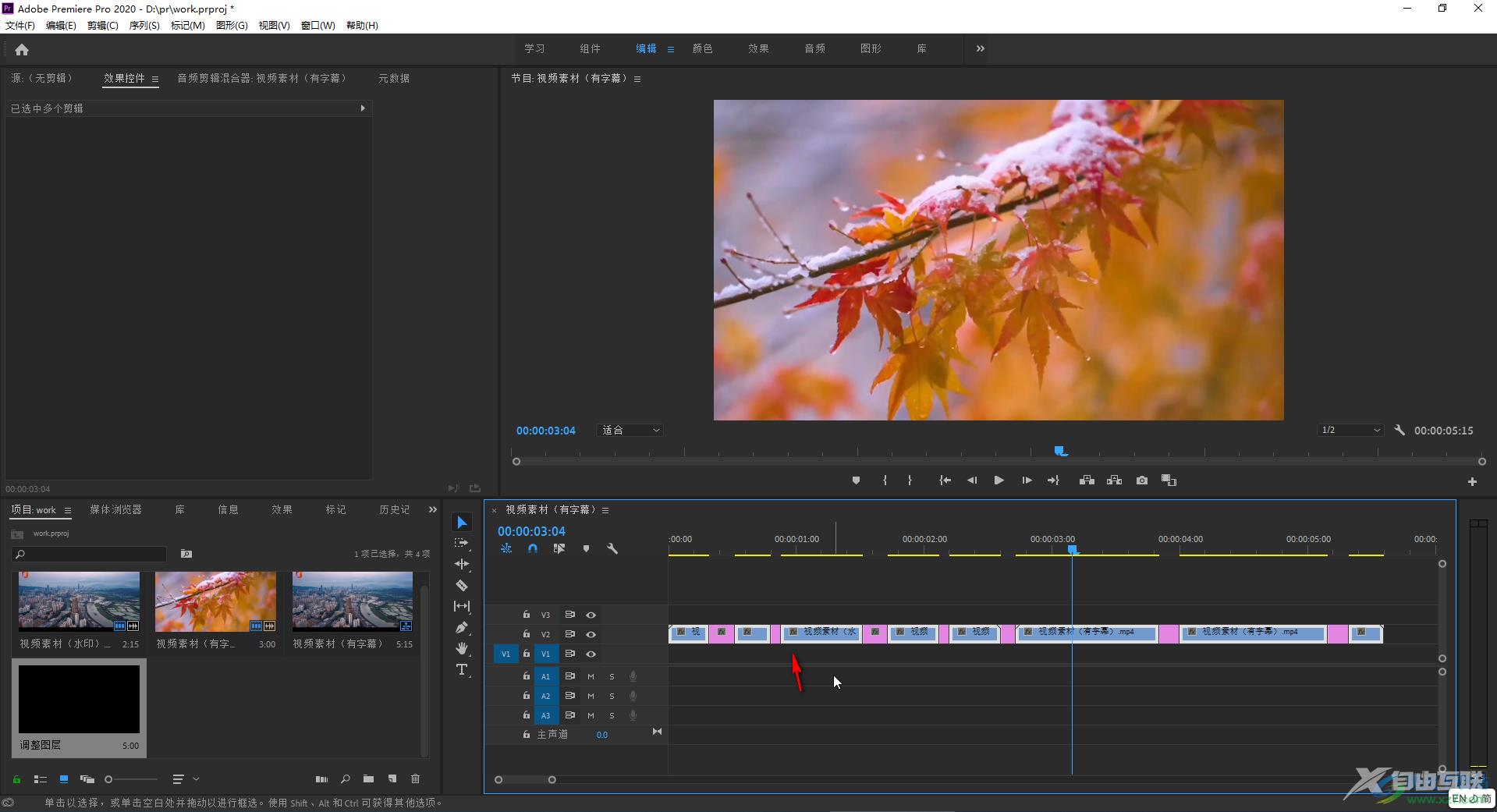Image resolution: width=1497 pixels, height=812 pixels.
Task: Open Program monitor wrench settings
Action: tap(1399, 430)
